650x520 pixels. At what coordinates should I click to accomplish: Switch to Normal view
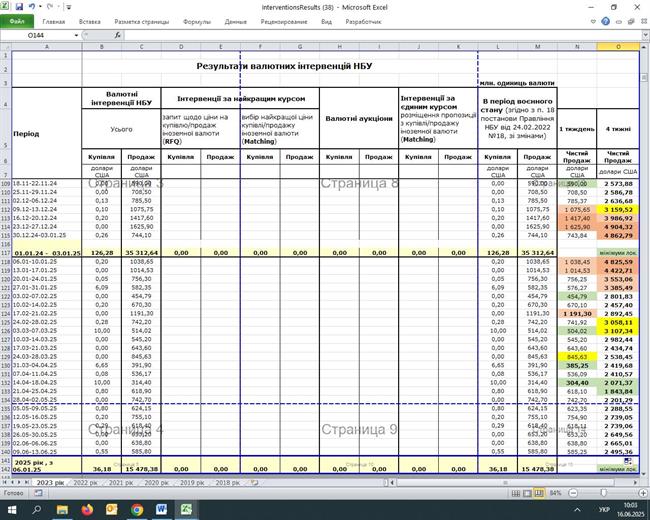coord(516,493)
